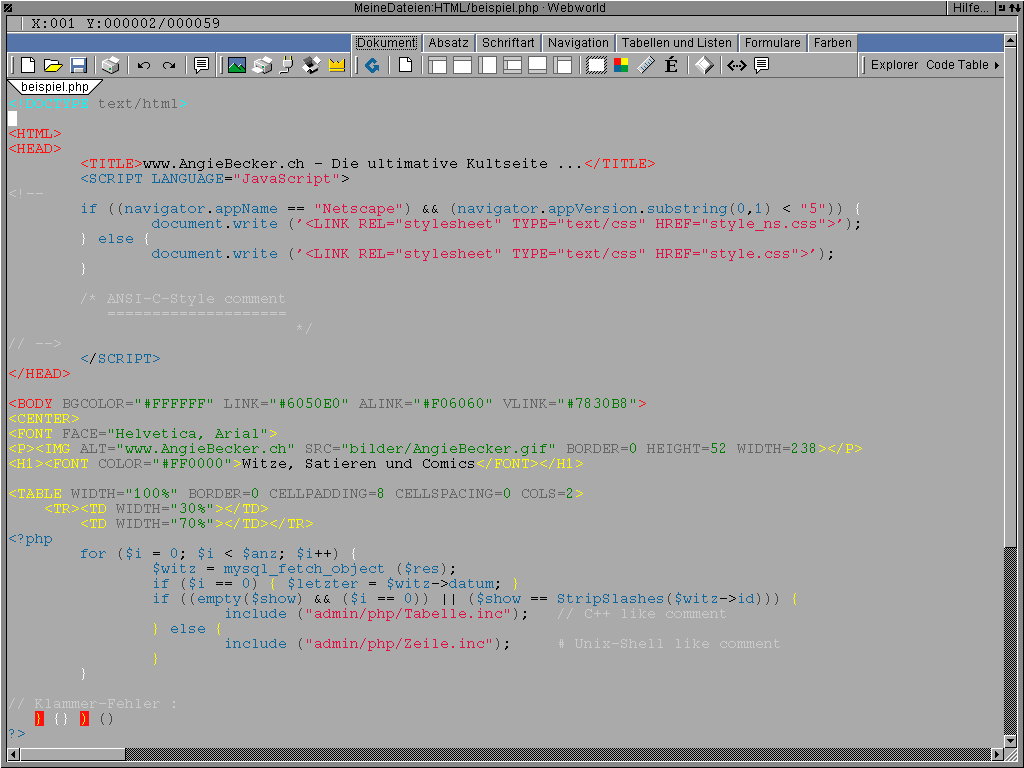Click the <HTML> tag line
This screenshot has height=768, width=1024.
35,134
